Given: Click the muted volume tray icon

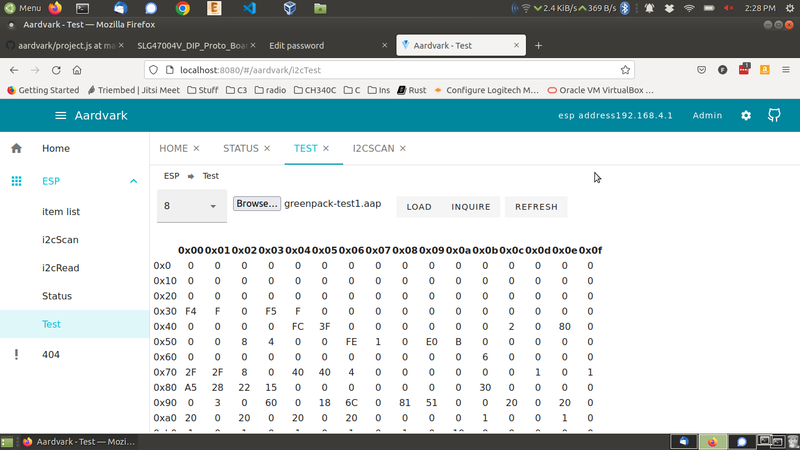Looking at the screenshot, I should point(729,8).
